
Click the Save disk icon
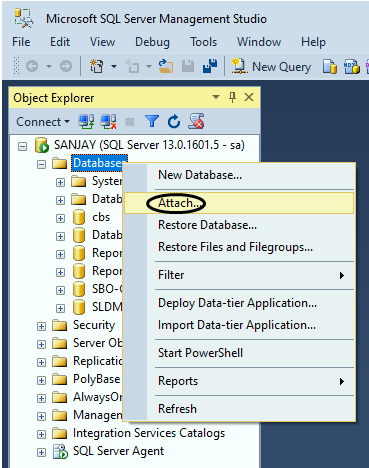[x=188, y=66]
